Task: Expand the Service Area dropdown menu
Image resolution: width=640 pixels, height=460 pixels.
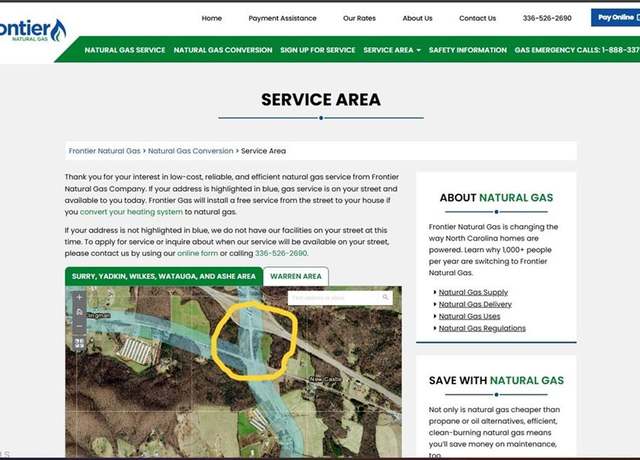Action: [x=392, y=50]
